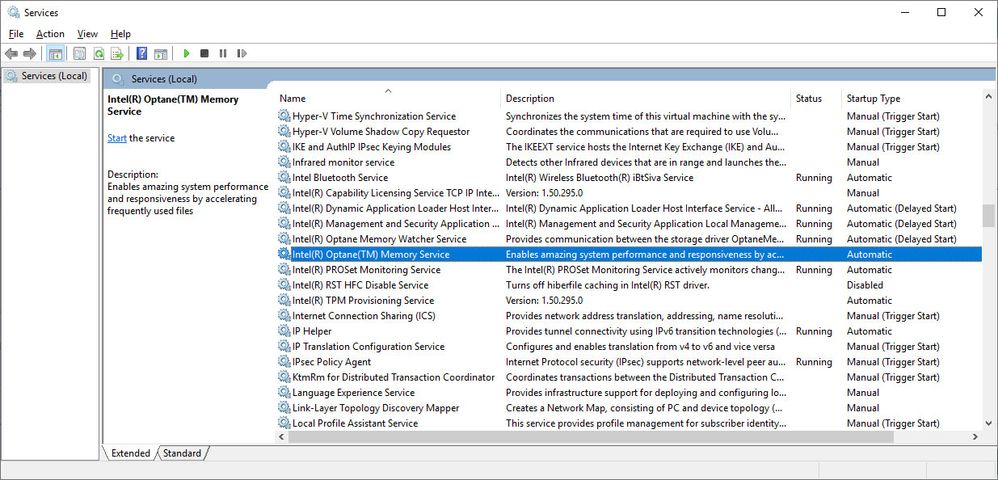Select Intel(R) RST HFC Disable Service name
Image resolution: width=998 pixels, height=480 pixels.
[360, 285]
